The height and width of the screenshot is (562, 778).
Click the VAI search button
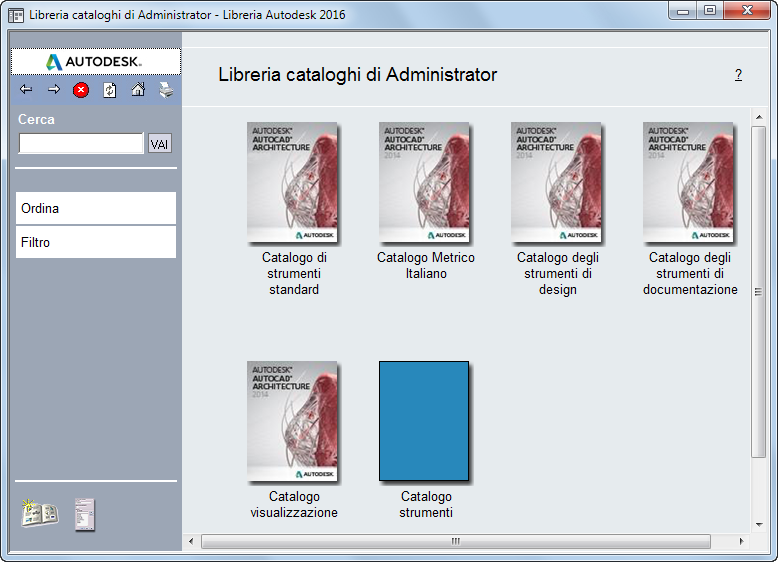tap(159, 144)
